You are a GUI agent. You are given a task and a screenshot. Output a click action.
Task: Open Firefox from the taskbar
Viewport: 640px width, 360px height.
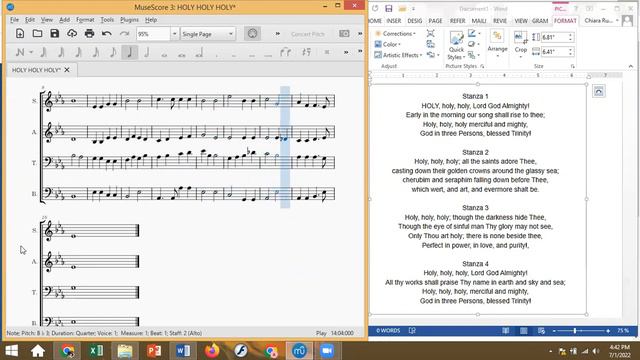(x=212, y=351)
